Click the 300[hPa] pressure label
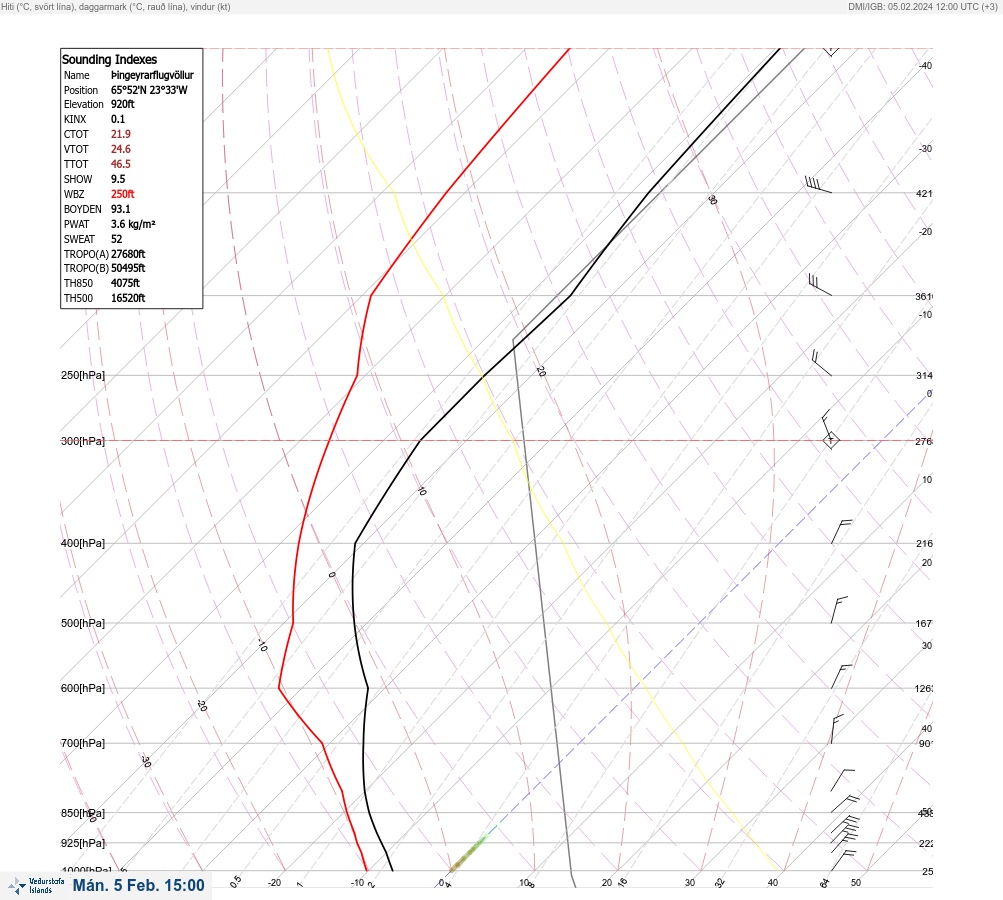The height and width of the screenshot is (900, 1003). 83,441
